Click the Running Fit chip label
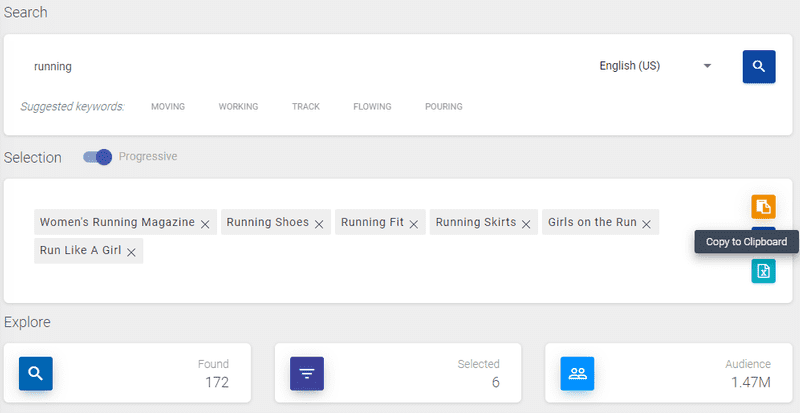This screenshot has height=413, width=800. (372, 222)
